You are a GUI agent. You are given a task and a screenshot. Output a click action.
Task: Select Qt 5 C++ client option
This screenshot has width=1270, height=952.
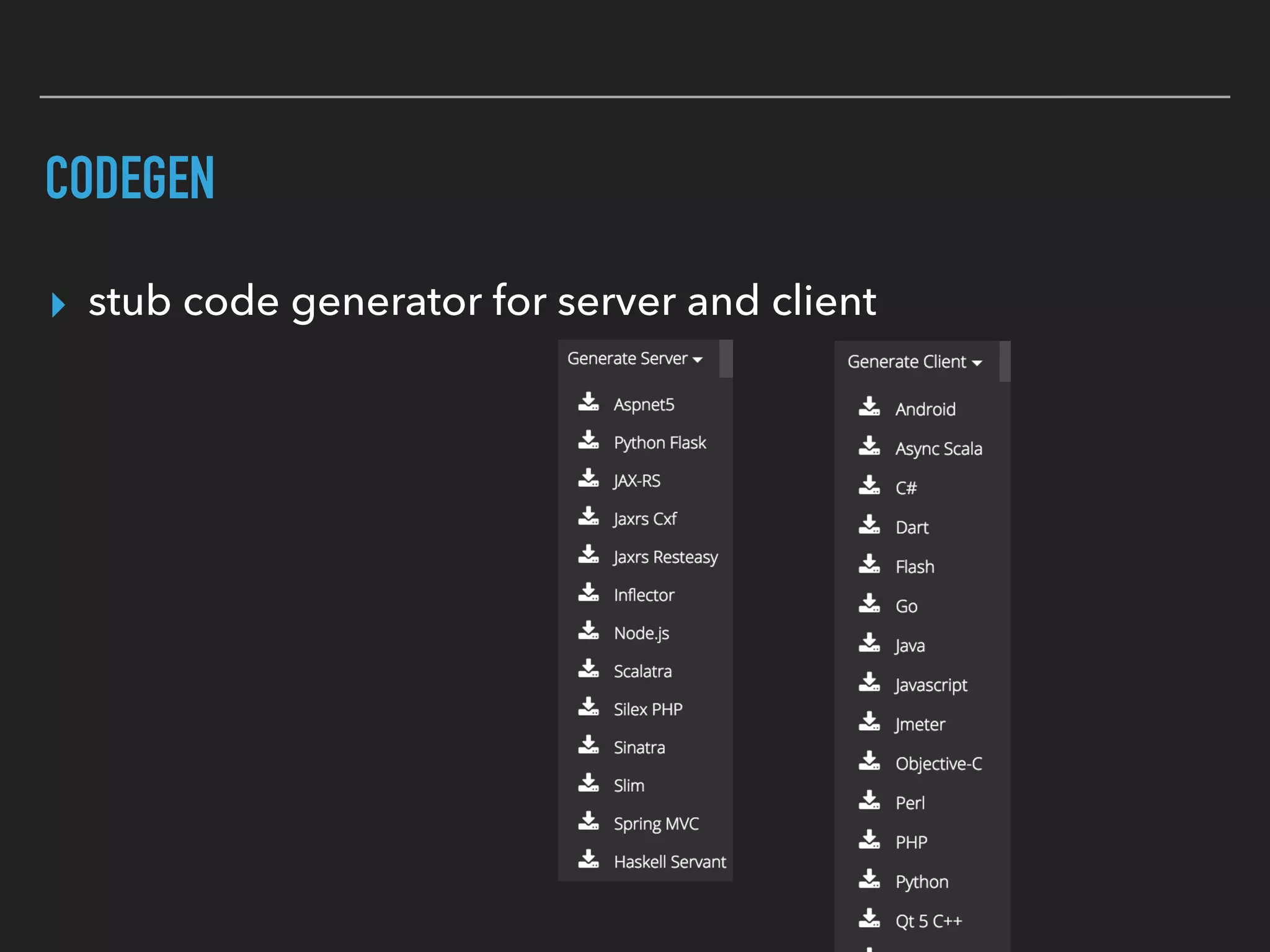coord(928,922)
